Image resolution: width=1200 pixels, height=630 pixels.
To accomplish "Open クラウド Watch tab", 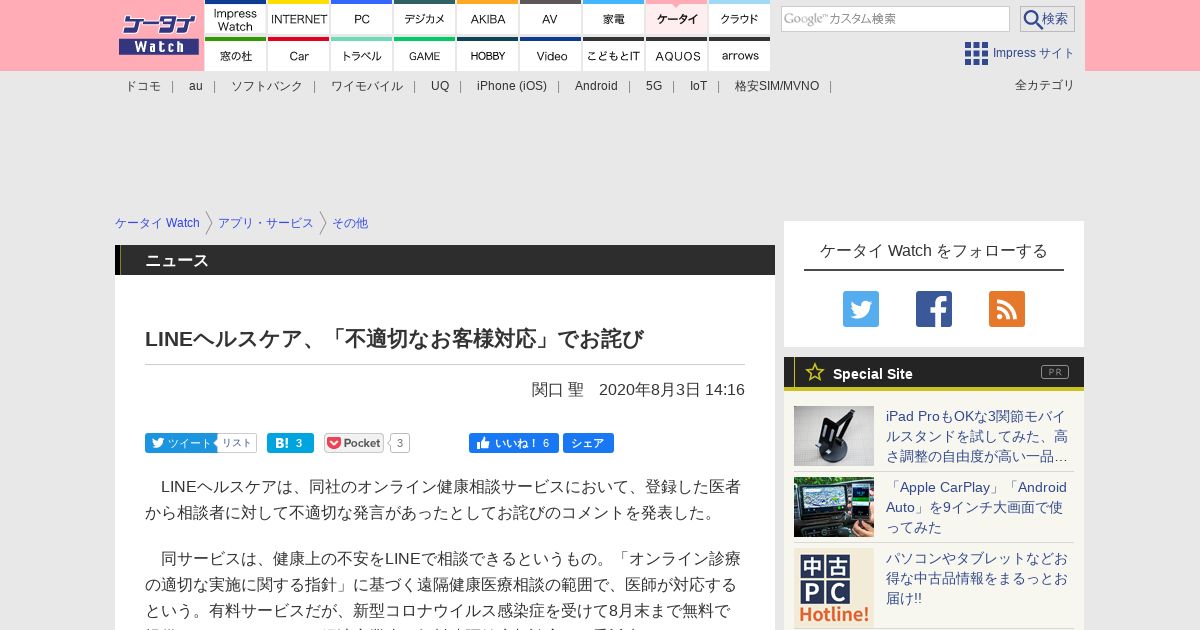I will tap(740, 18).
